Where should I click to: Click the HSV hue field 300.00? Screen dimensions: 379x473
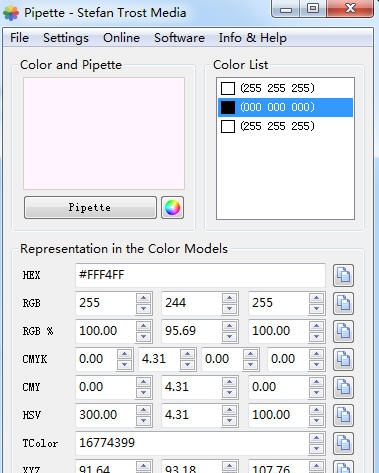click(x=106, y=415)
